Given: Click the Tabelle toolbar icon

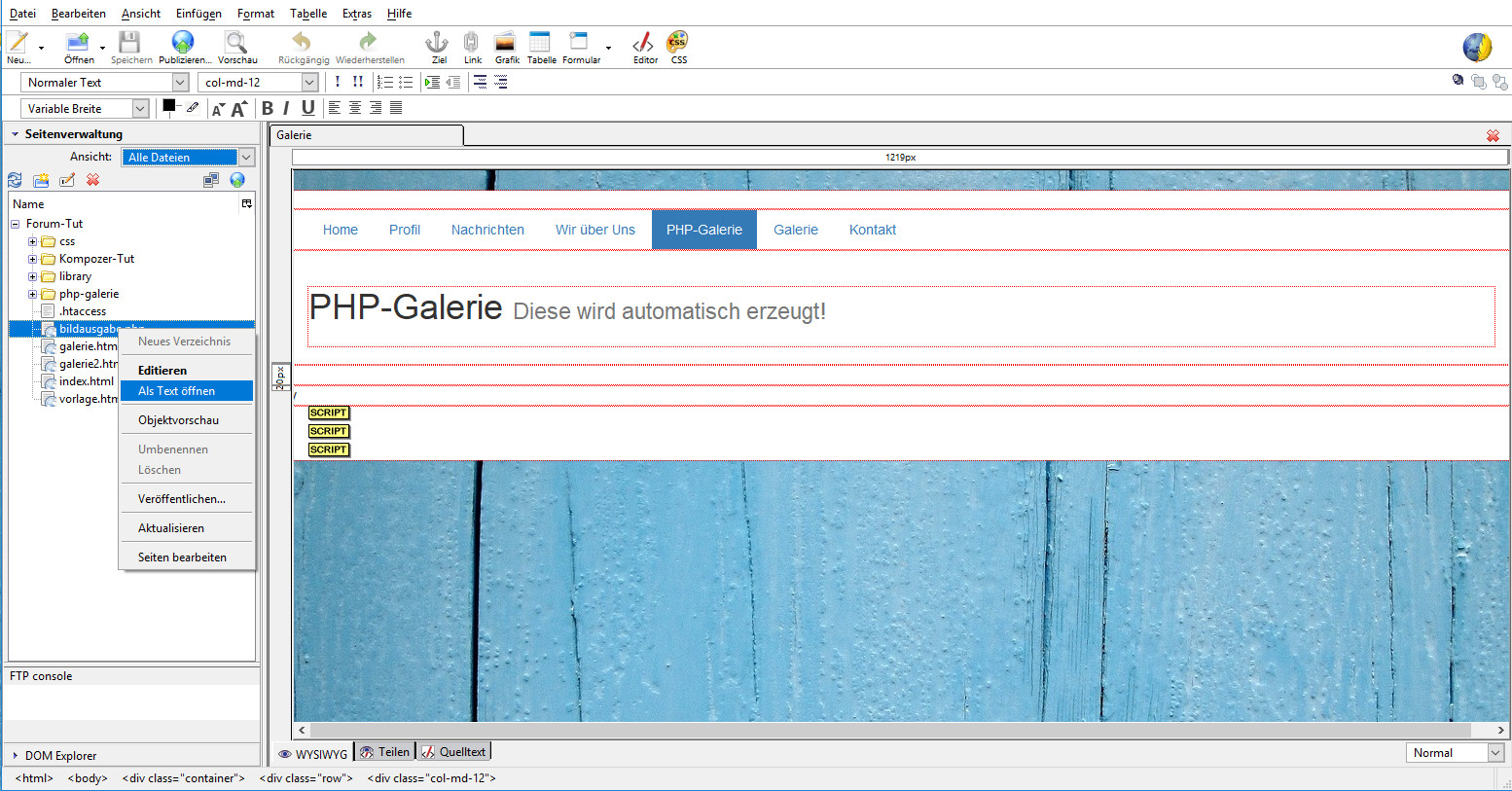Looking at the screenshot, I should pyautogui.click(x=540, y=42).
